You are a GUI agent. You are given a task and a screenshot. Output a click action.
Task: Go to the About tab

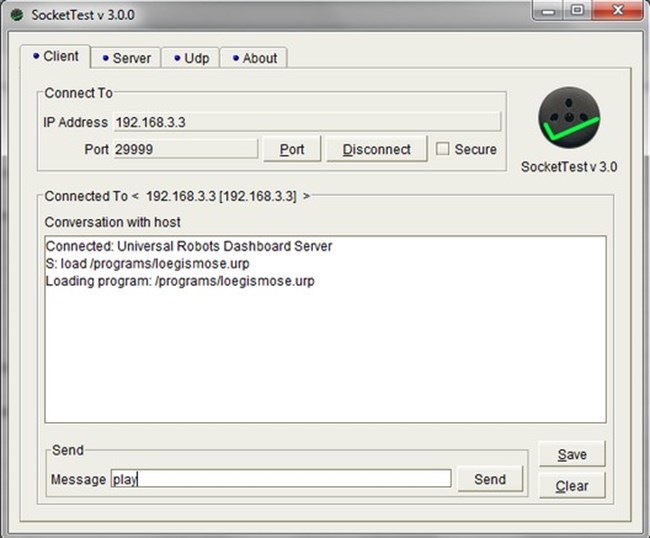(x=254, y=58)
